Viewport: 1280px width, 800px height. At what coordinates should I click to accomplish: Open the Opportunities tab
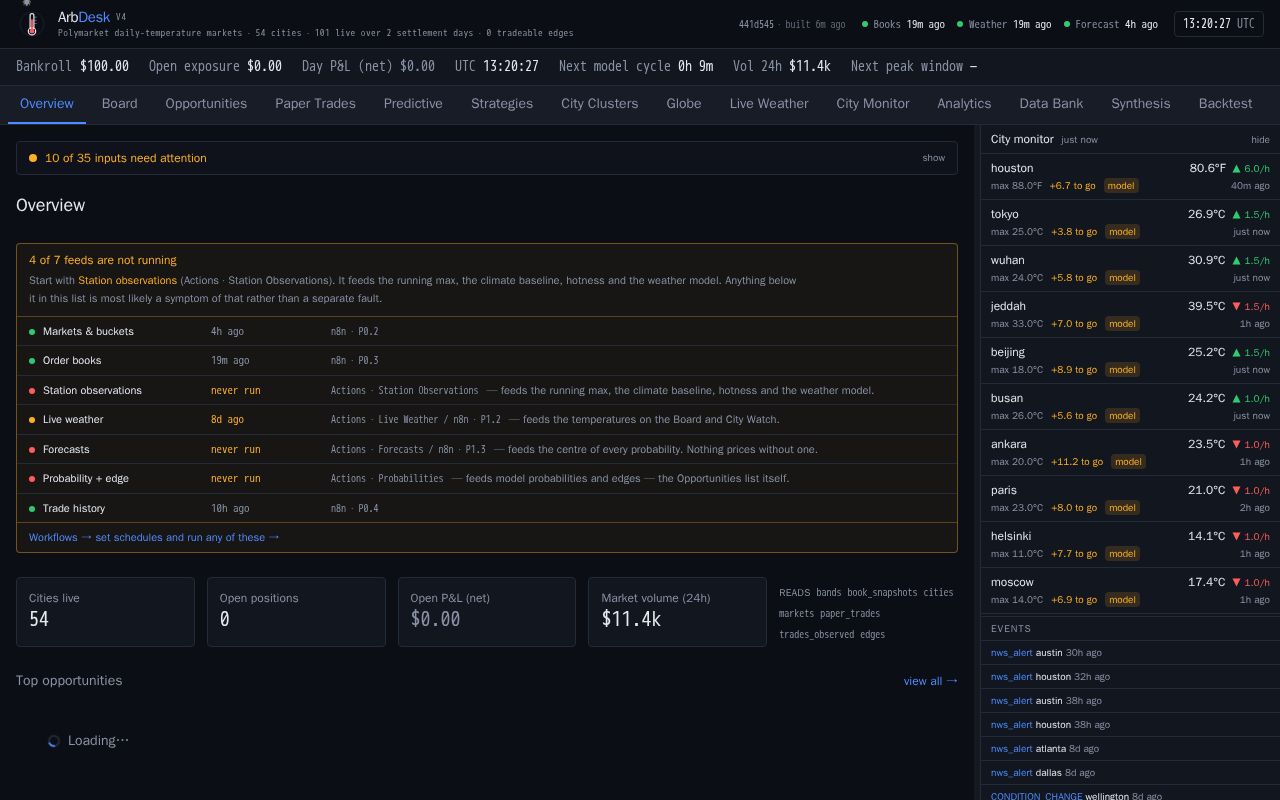[x=206, y=104]
